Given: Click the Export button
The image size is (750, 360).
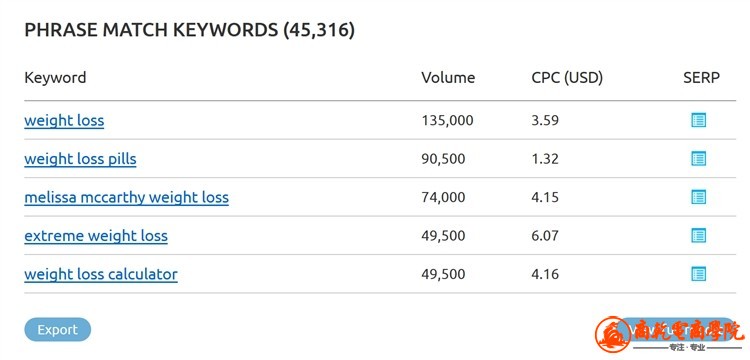Looking at the screenshot, I should click(x=57, y=330).
